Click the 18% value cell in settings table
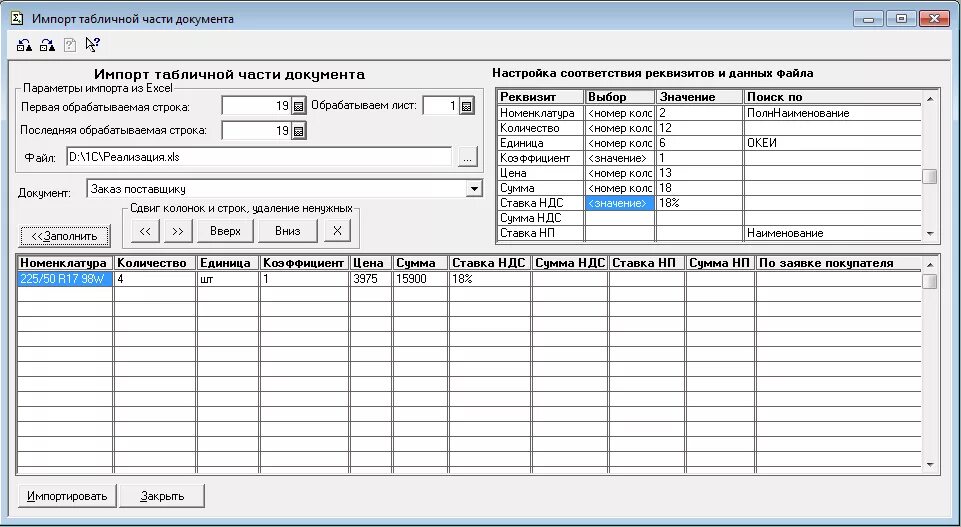 (x=699, y=203)
